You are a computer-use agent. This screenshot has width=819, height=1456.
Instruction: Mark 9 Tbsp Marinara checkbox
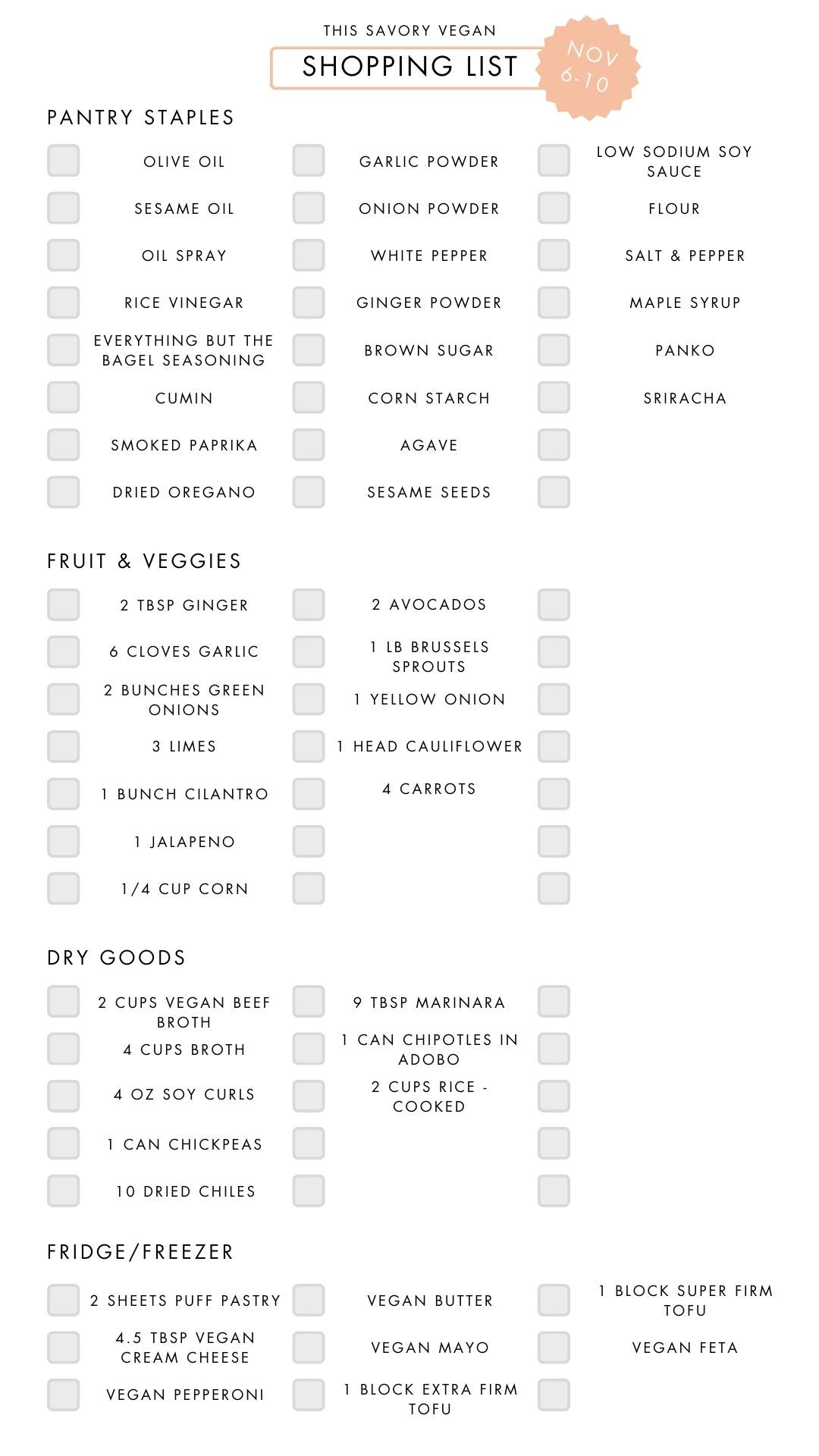point(309,1001)
